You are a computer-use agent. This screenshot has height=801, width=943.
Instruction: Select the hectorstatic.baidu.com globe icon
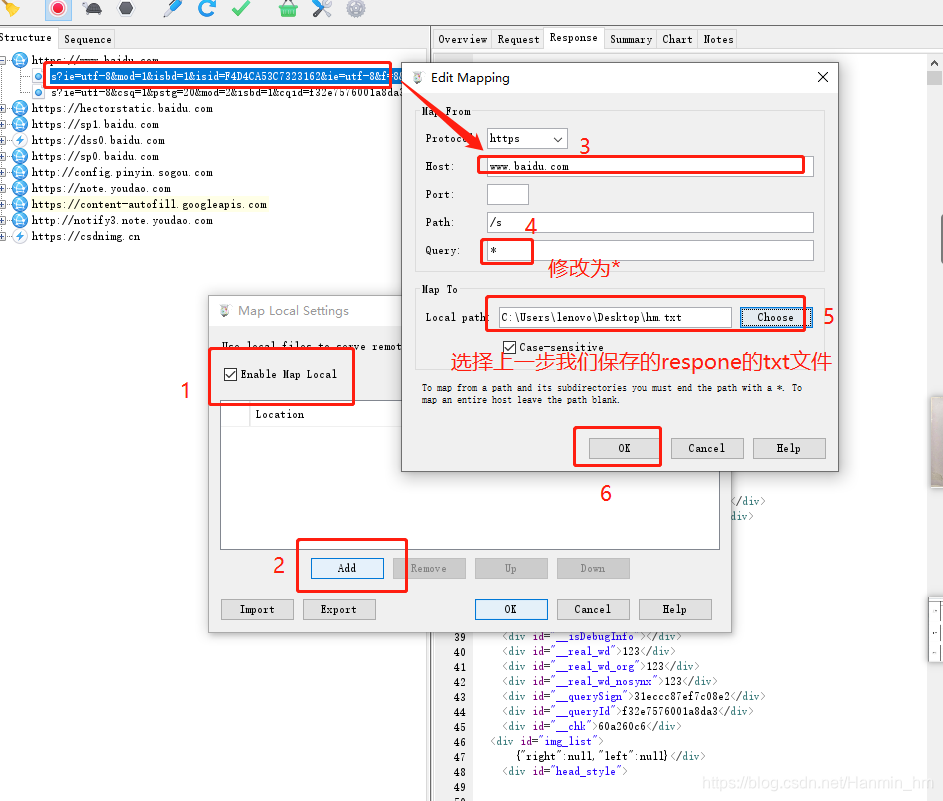(x=20, y=108)
